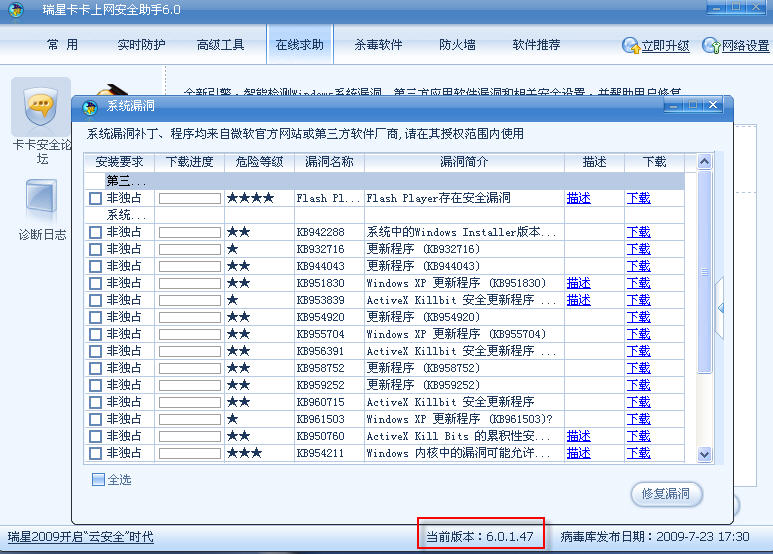Open 描述 link for KB950760
The image size is (773, 554).
579,436
